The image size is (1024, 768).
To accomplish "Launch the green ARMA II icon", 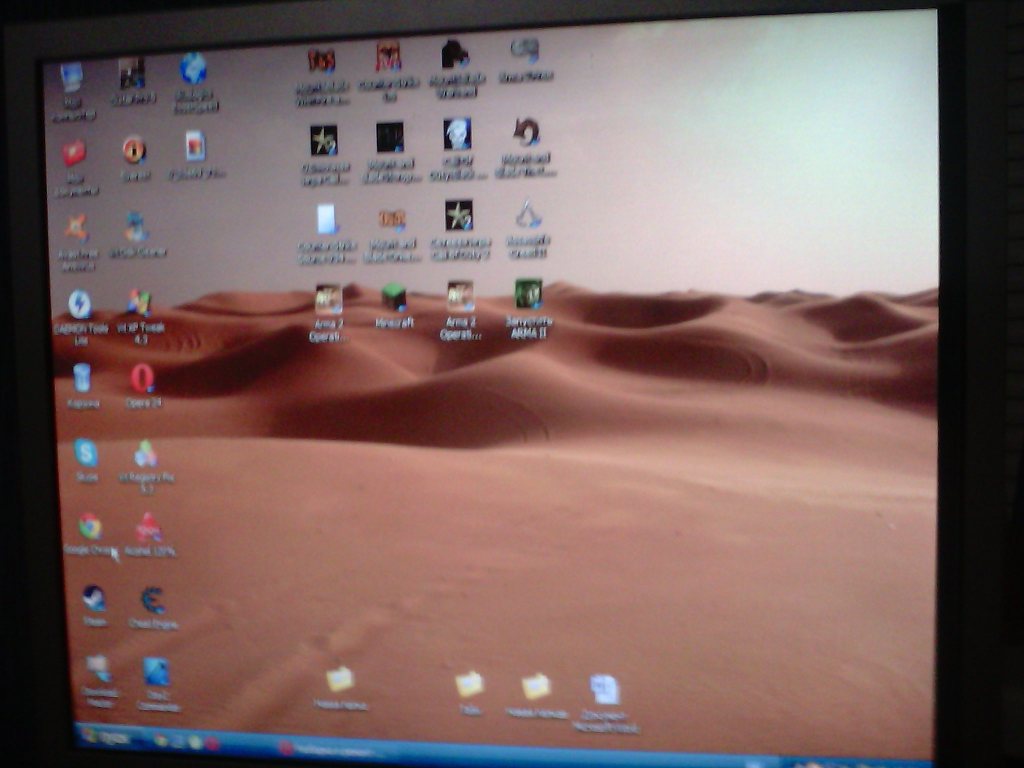I will point(528,295).
